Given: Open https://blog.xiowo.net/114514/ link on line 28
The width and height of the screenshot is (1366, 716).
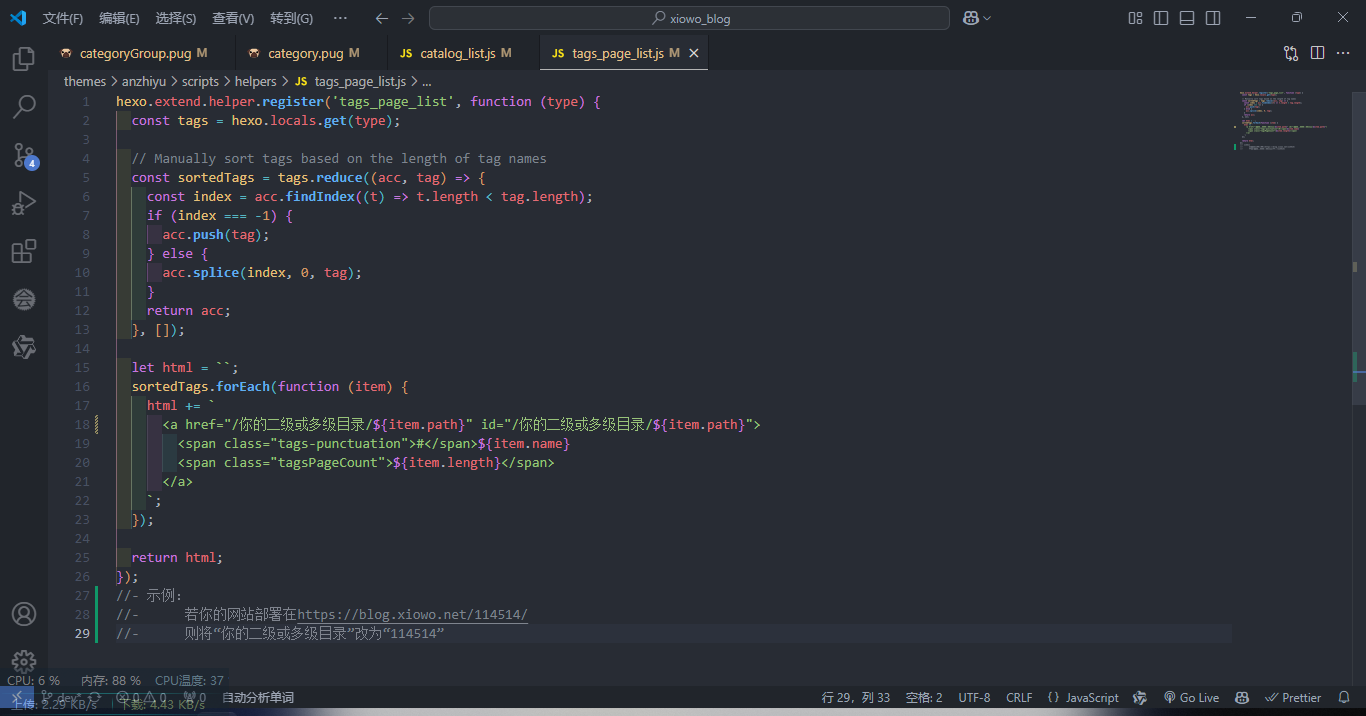Looking at the screenshot, I should coord(413,614).
